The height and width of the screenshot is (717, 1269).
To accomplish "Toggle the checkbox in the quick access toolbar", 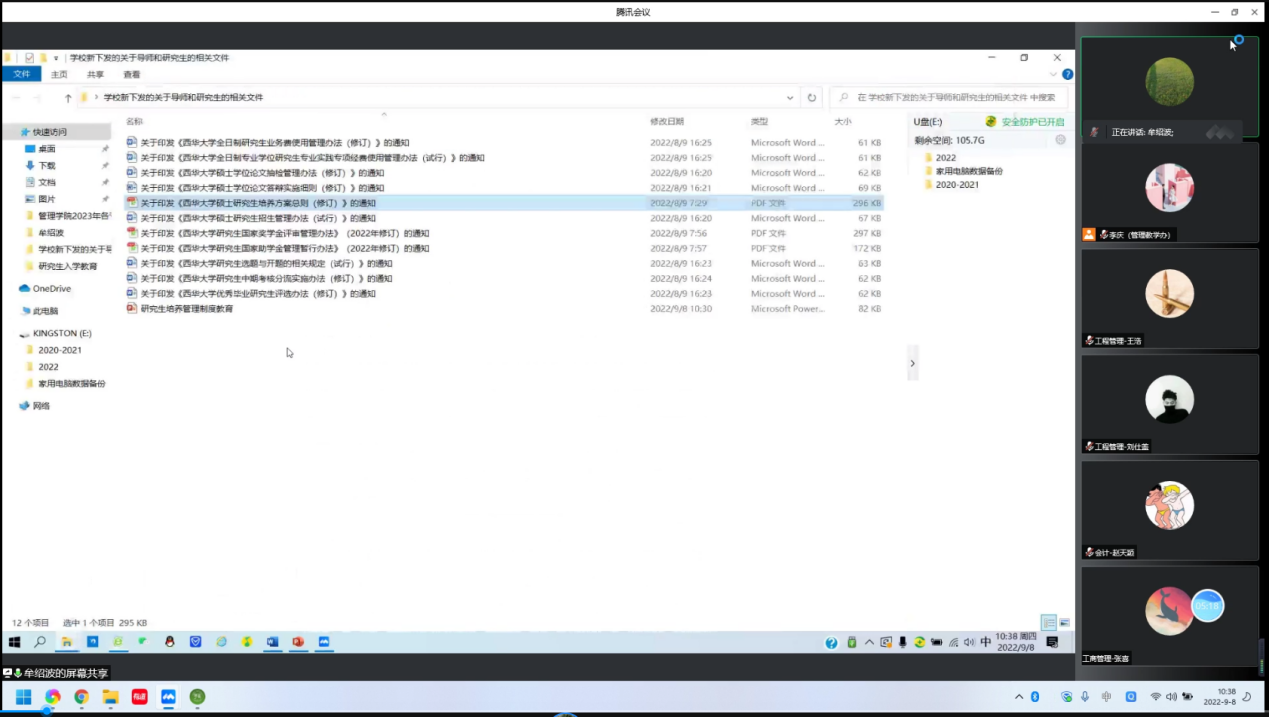I will 29,58.
